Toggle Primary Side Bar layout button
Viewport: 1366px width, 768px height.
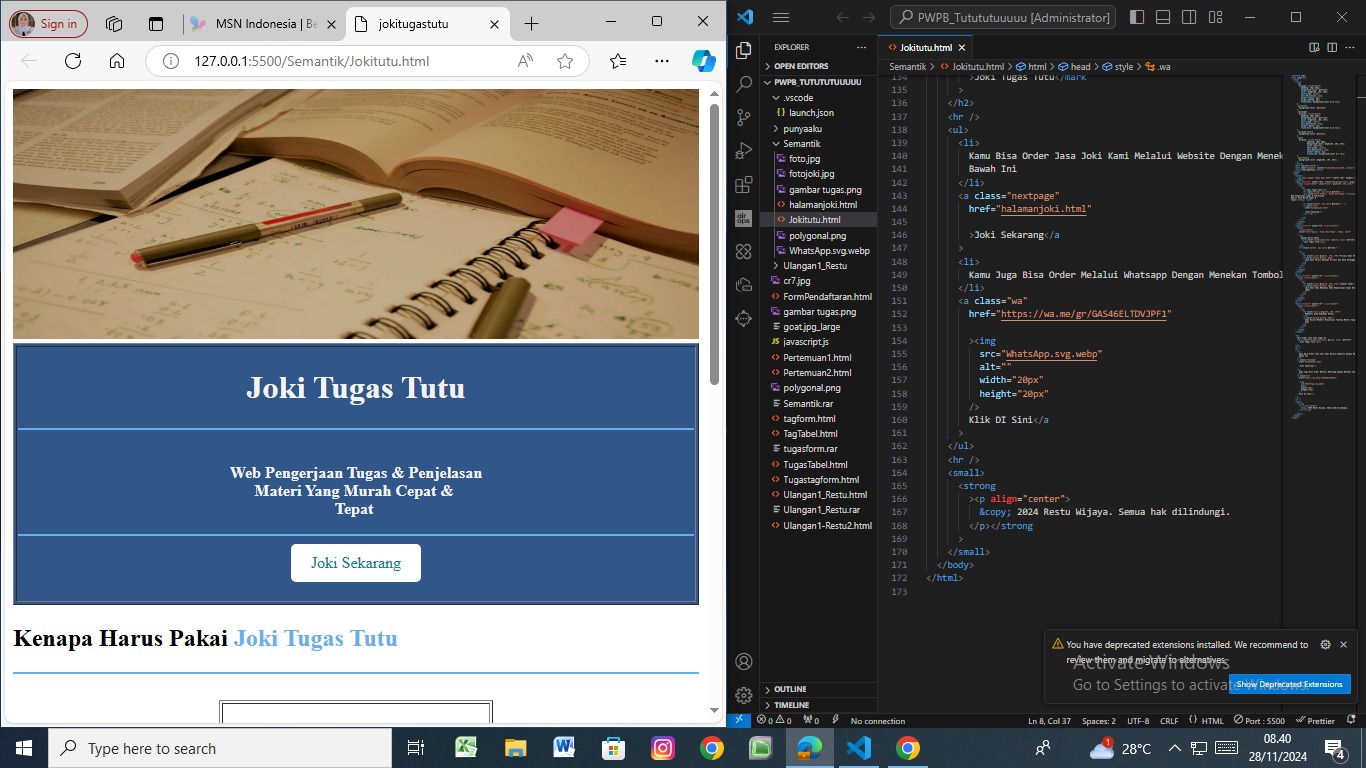click(x=1136, y=17)
